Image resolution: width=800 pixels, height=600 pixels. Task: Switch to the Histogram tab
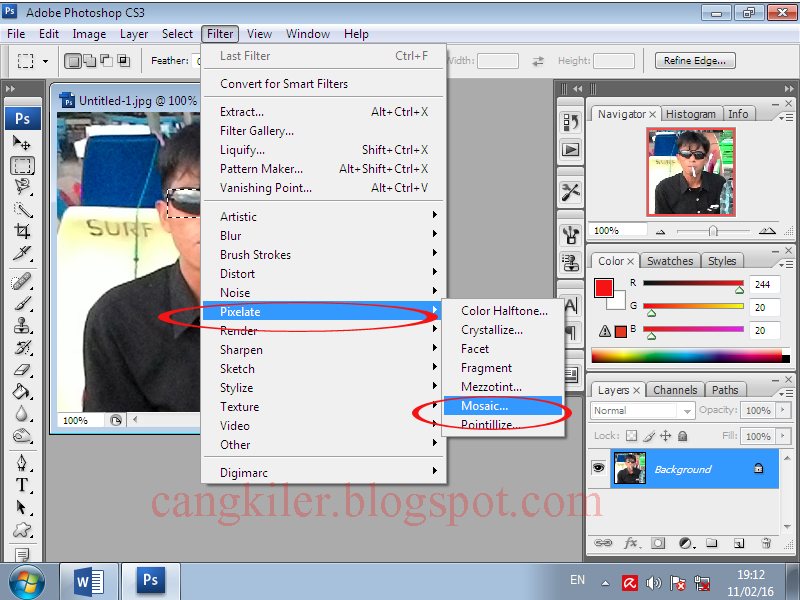691,114
